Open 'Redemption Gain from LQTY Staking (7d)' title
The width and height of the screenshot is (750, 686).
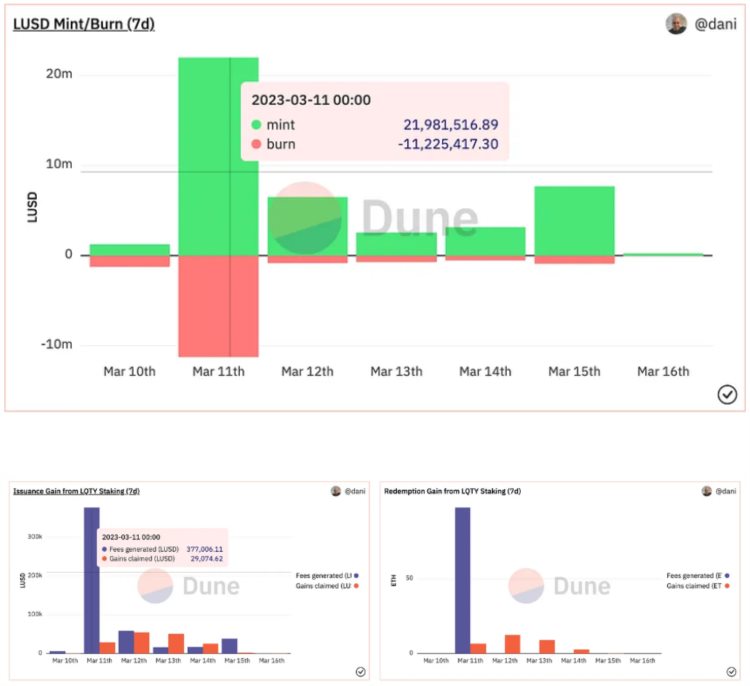pyautogui.click(x=452, y=491)
